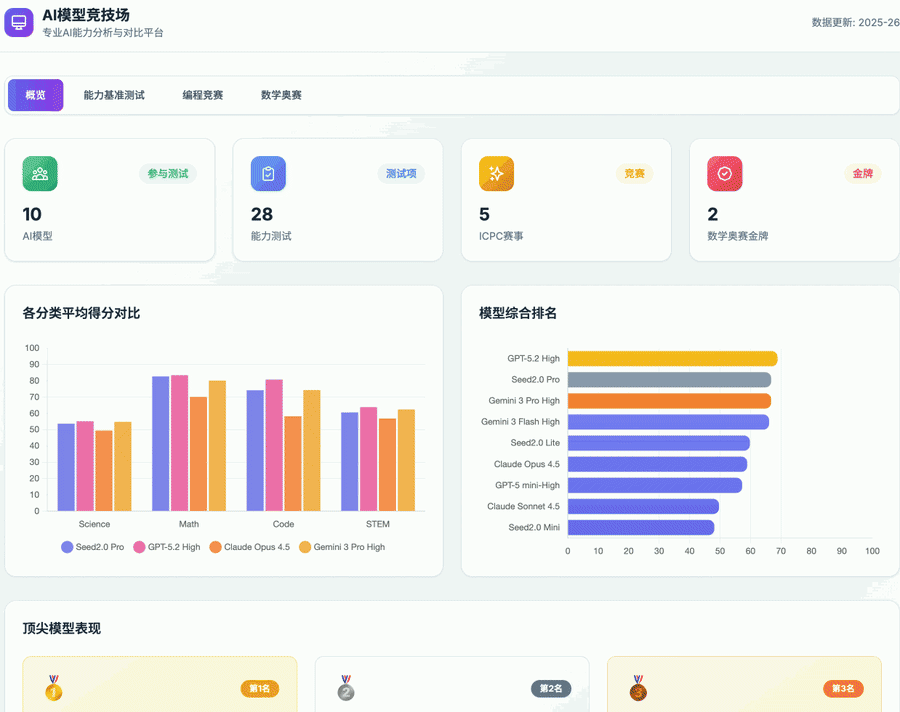Switch to the 编程竞赛 tab
The image size is (900, 712).
201,95
